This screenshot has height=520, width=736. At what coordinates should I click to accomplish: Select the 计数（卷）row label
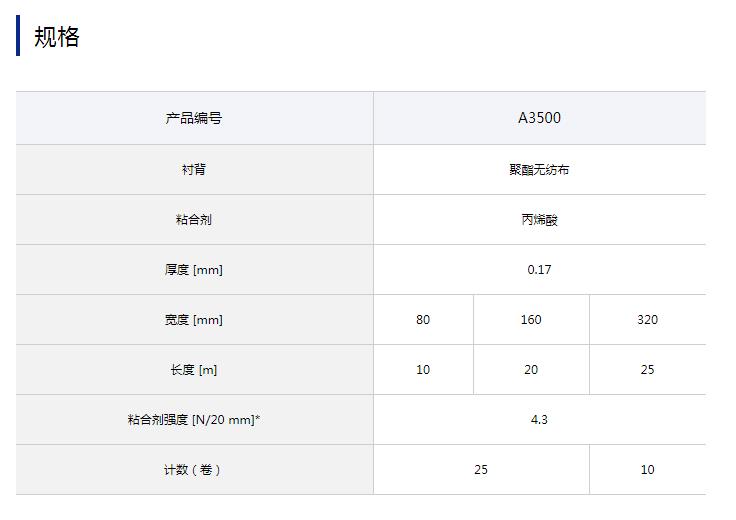194,470
